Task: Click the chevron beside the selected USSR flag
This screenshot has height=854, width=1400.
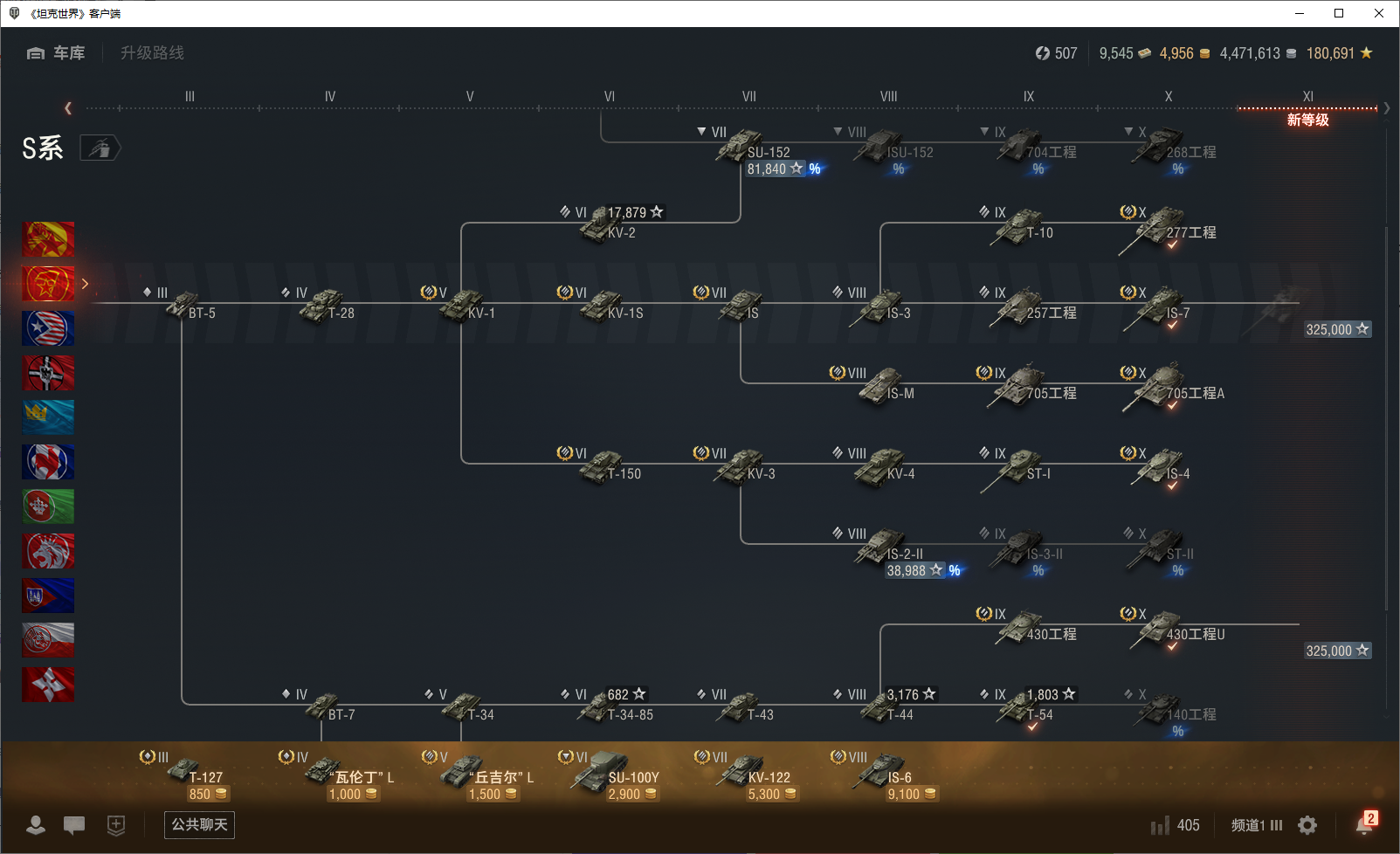Action: (x=85, y=283)
